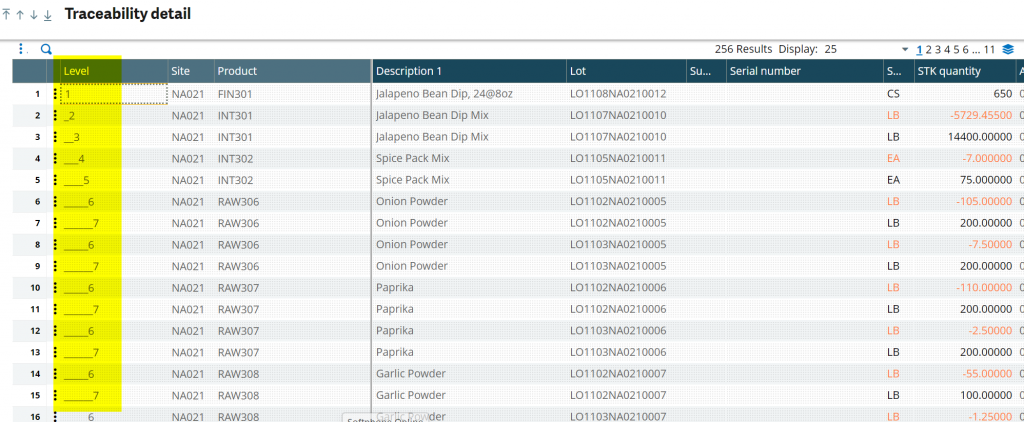This screenshot has height=422, width=1024.
Task: Click the magnifier search icon above grid
Action: point(46,48)
